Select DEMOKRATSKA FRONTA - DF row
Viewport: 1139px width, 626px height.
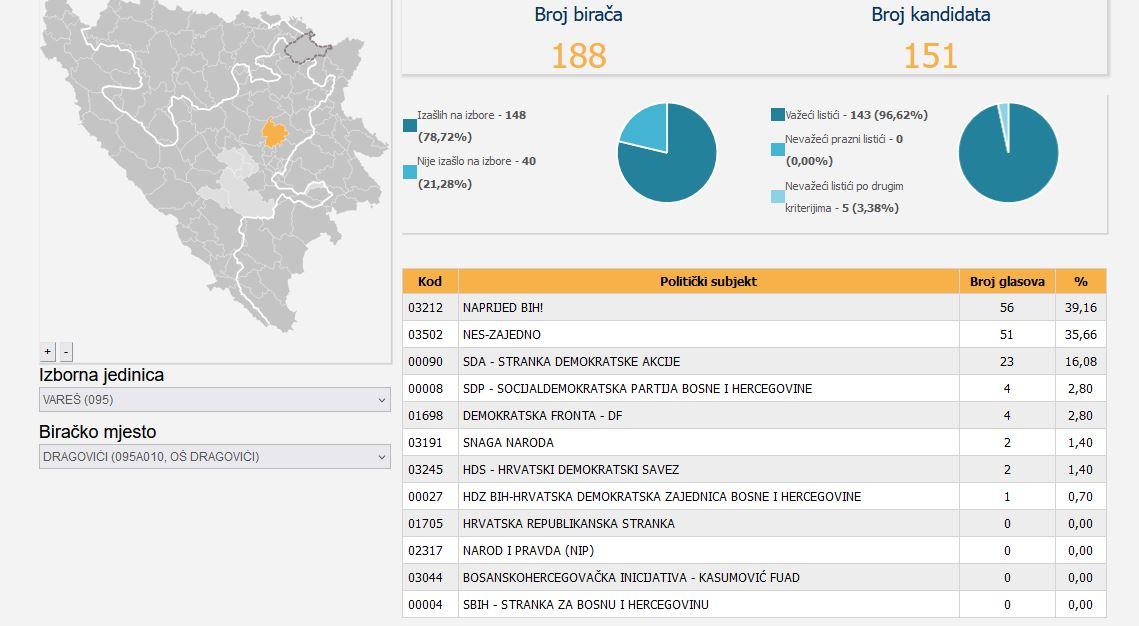[x=754, y=415]
